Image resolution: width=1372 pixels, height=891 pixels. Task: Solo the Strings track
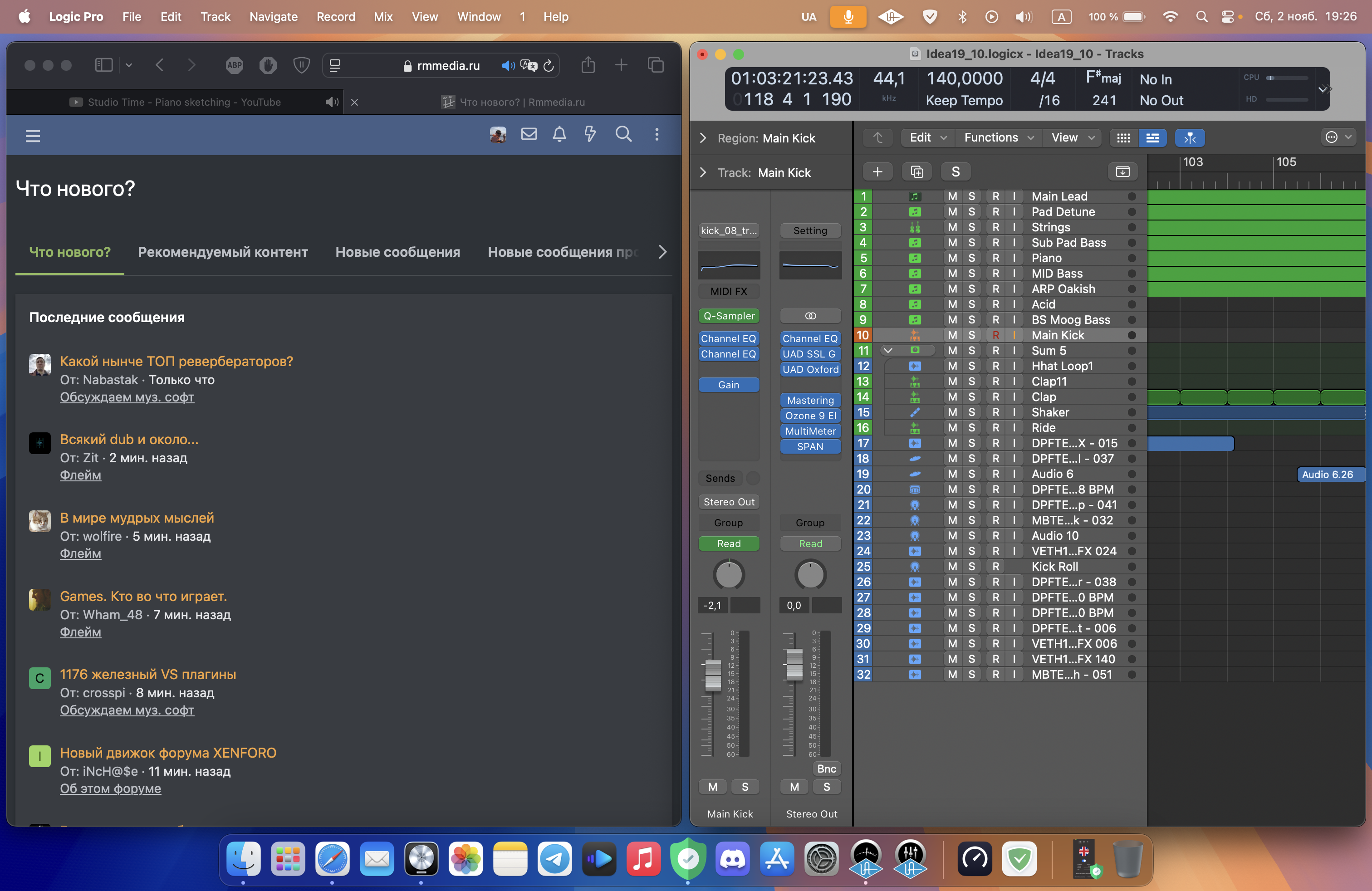pyautogui.click(x=971, y=228)
